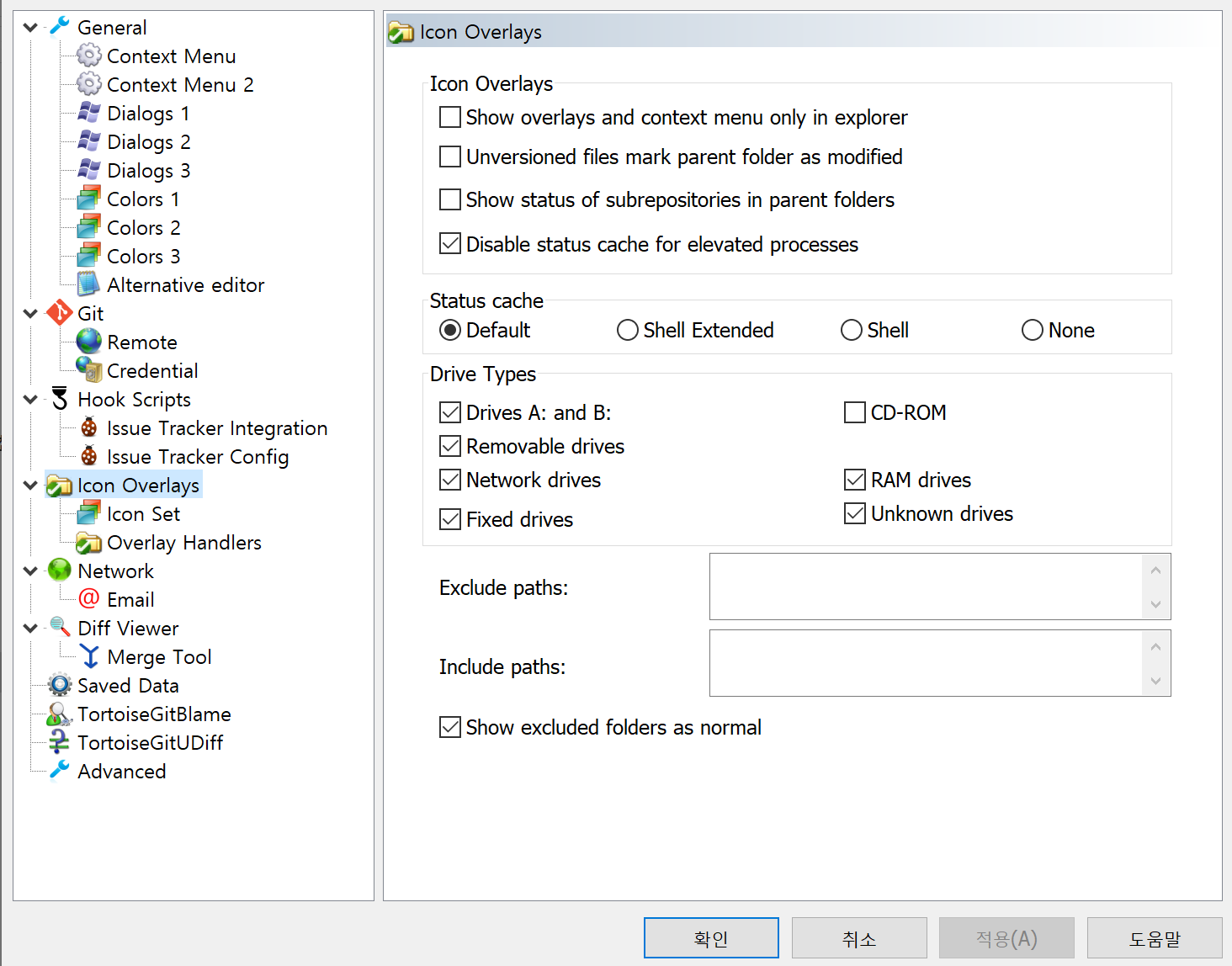
Task: Open TortoiseGitUDiff icon
Action: (60, 742)
